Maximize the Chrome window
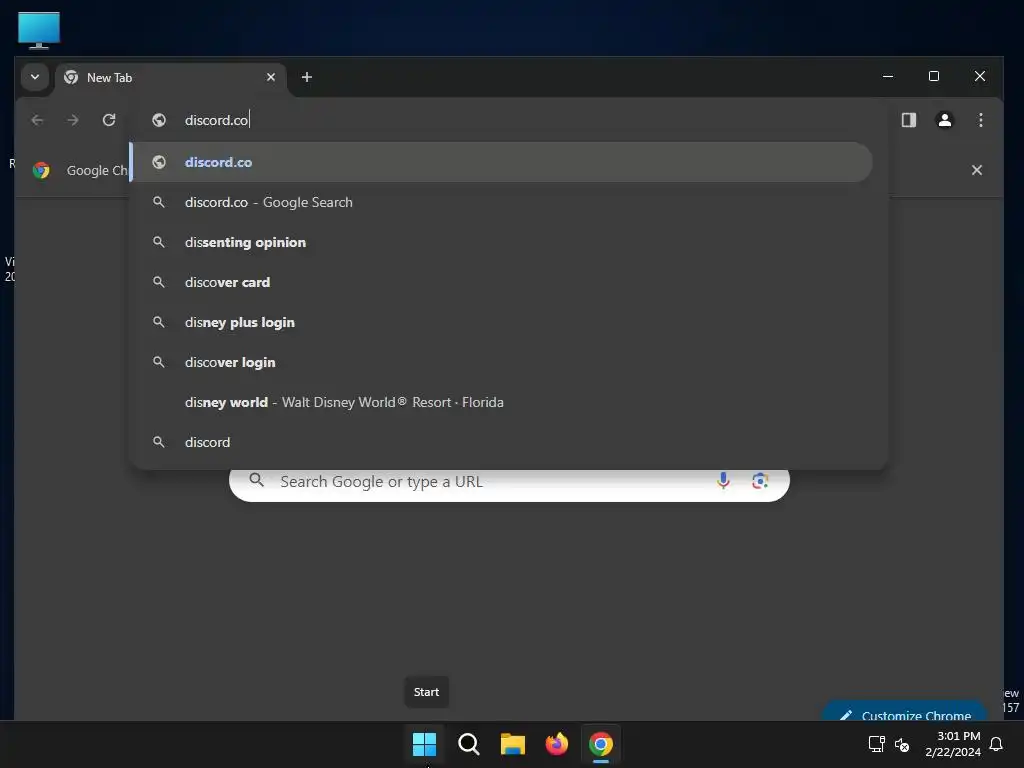This screenshot has width=1024, height=768. (x=934, y=76)
